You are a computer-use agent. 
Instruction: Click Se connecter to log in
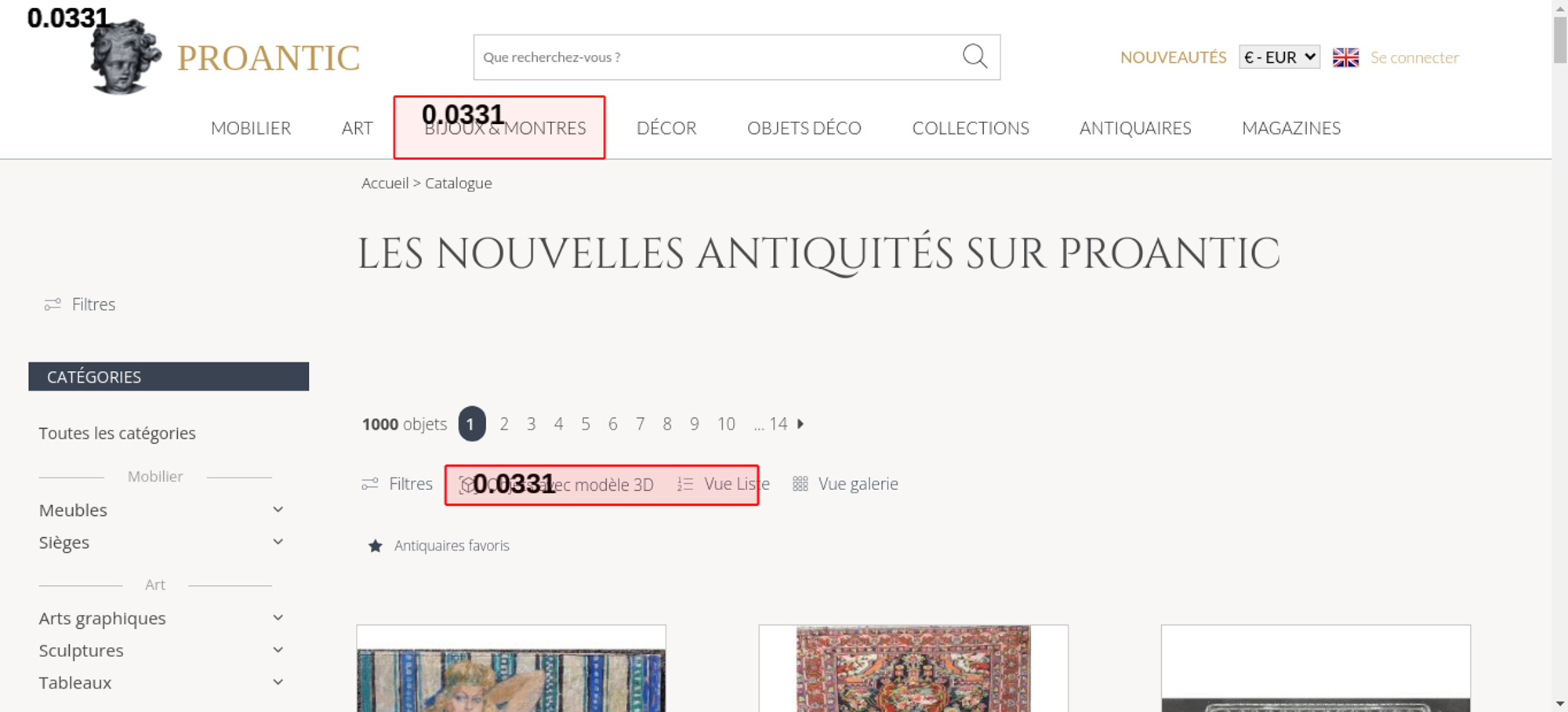(1414, 57)
